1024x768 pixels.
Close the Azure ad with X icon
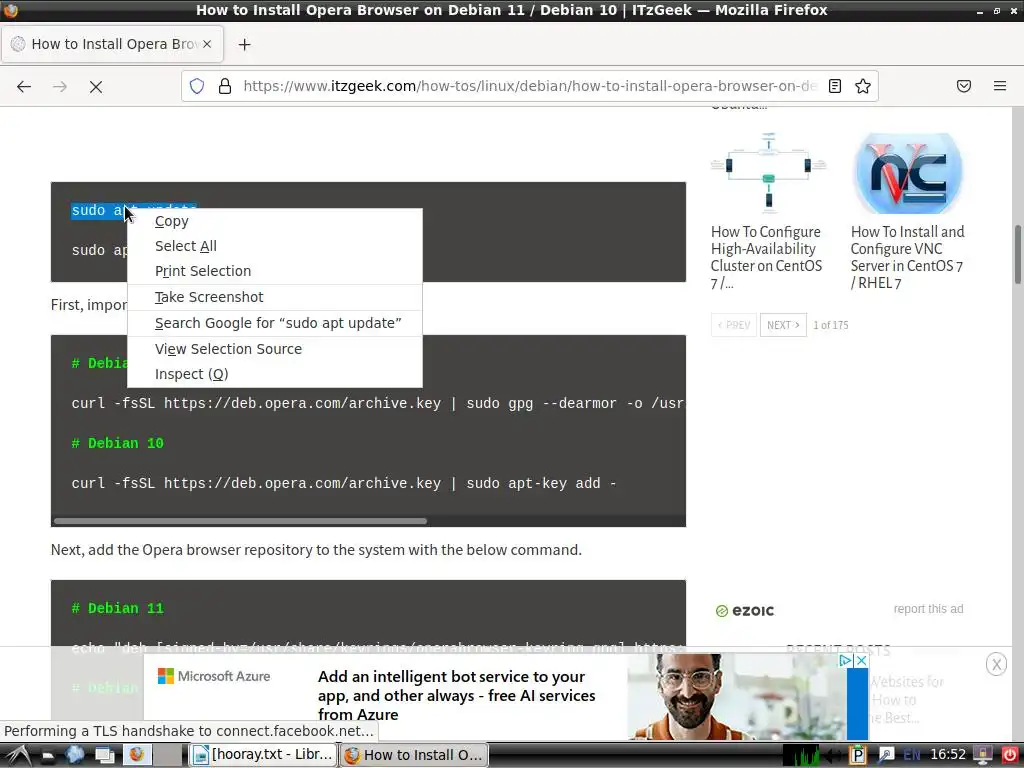click(x=861, y=661)
